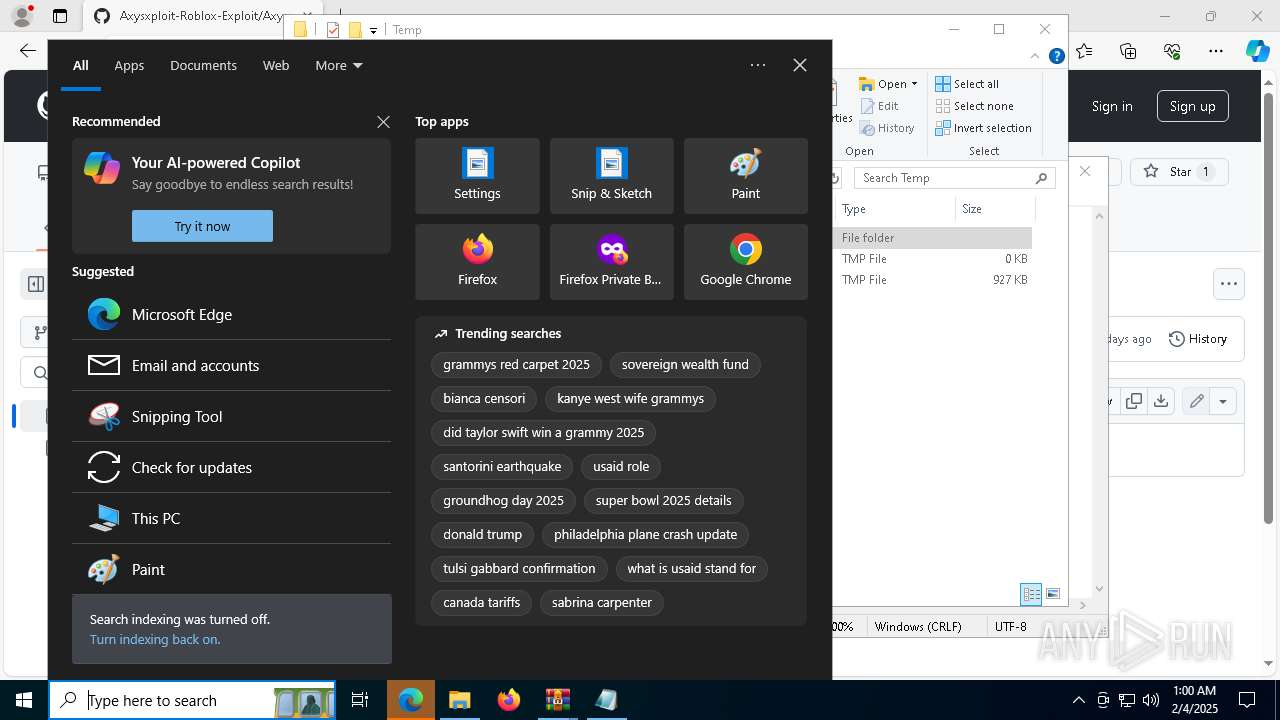The height and width of the screenshot is (720, 1280).
Task: Search trending groundhog day 2025
Action: (x=503, y=500)
